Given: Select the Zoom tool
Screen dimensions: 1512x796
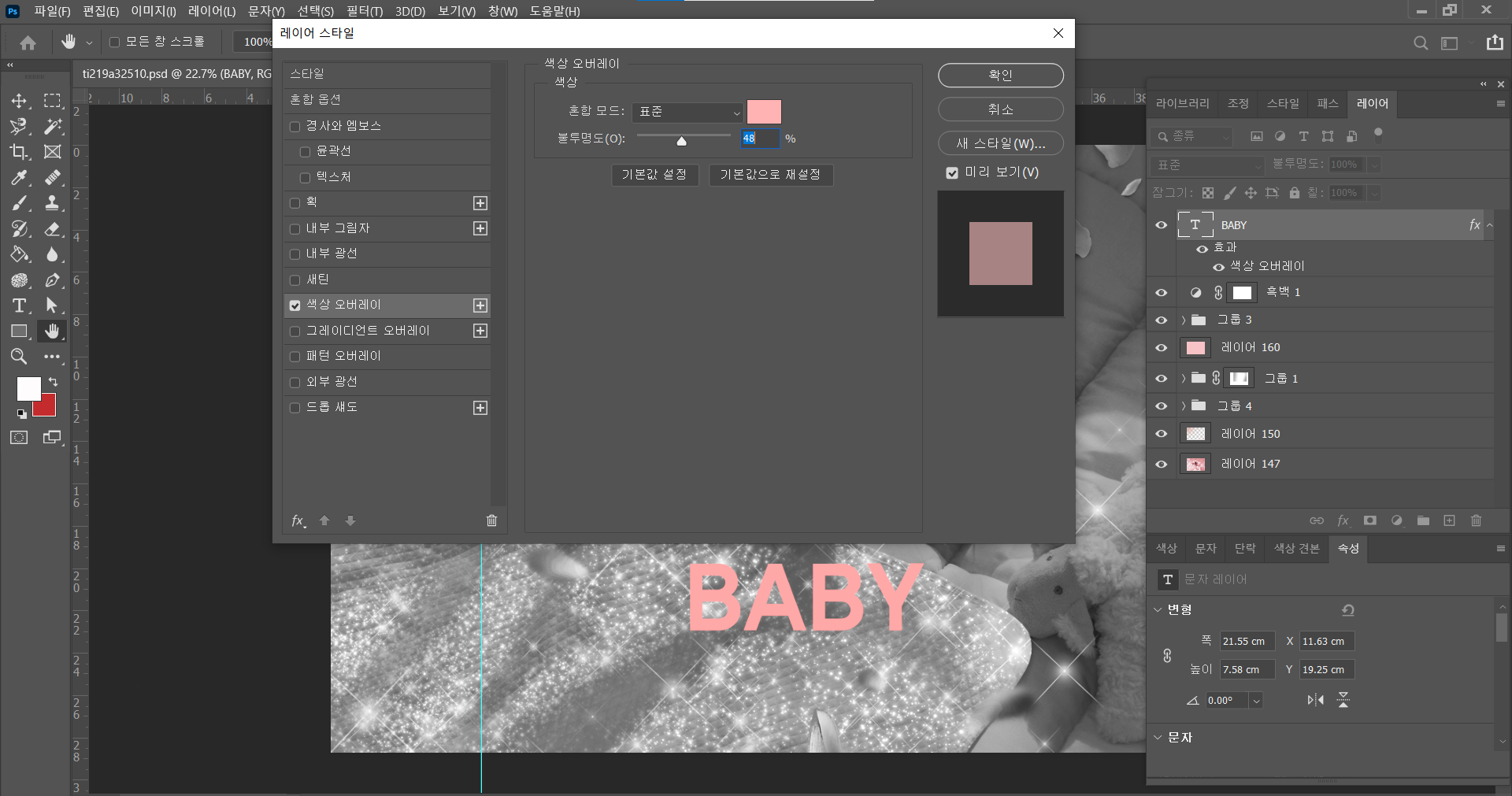Looking at the screenshot, I should (x=19, y=357).
